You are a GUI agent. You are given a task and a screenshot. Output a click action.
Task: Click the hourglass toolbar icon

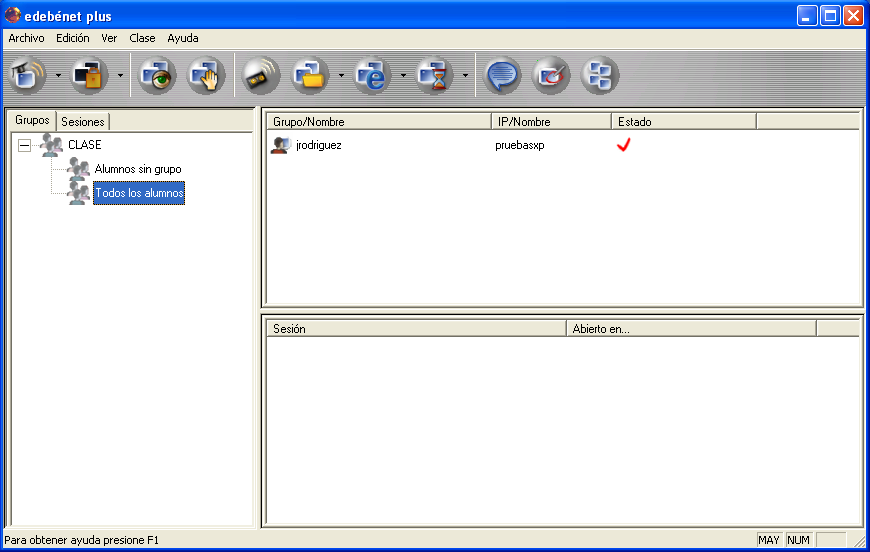pos(435,76)
